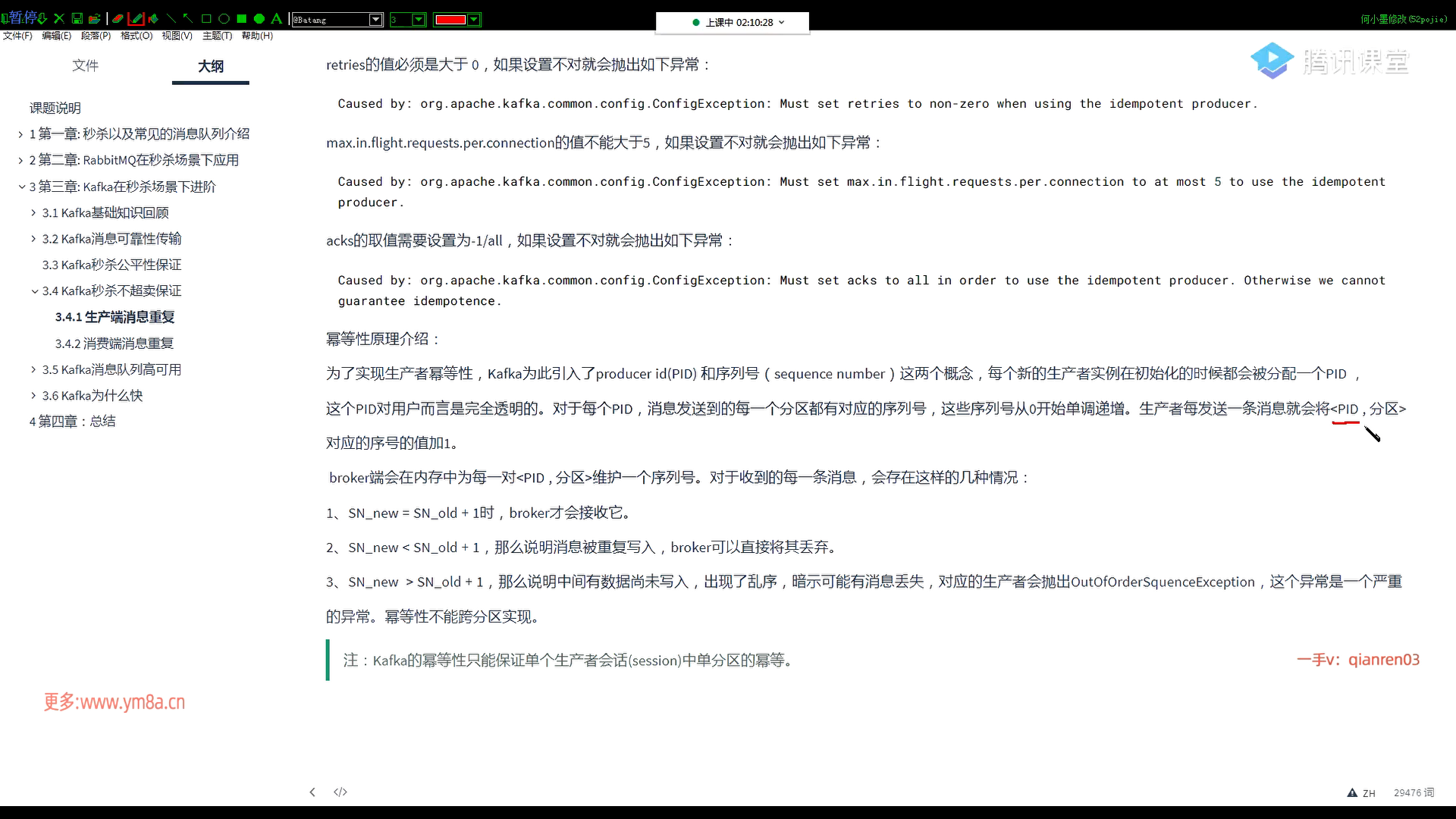The width and height of the screenshot is (1456, 819).
Task: Select the pen drawing tool
Action: [136, 19]
